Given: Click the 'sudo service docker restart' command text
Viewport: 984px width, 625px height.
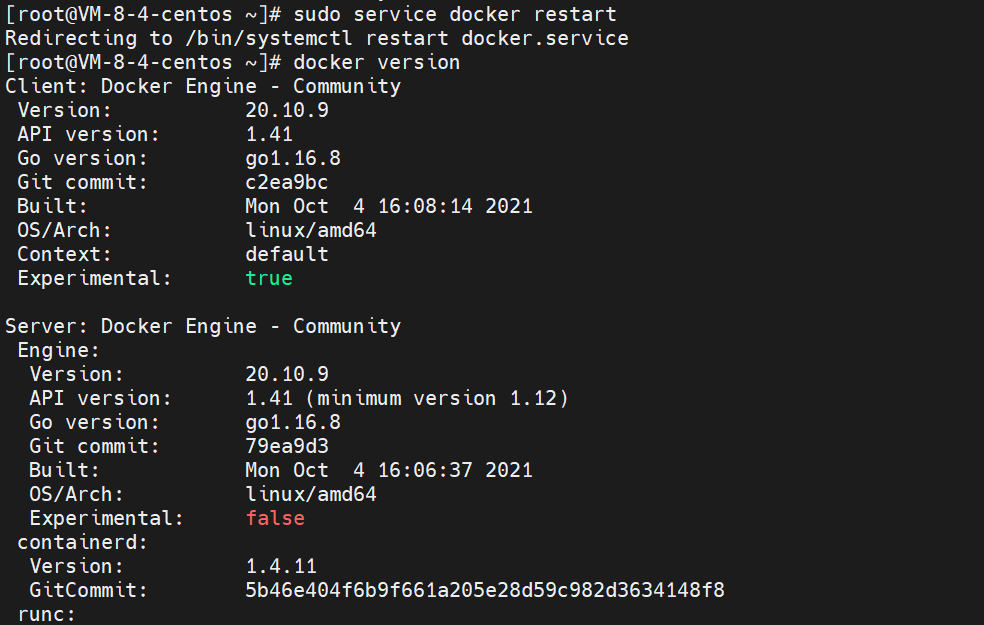Looking at the screenshot, I should (x=455, y=14).
